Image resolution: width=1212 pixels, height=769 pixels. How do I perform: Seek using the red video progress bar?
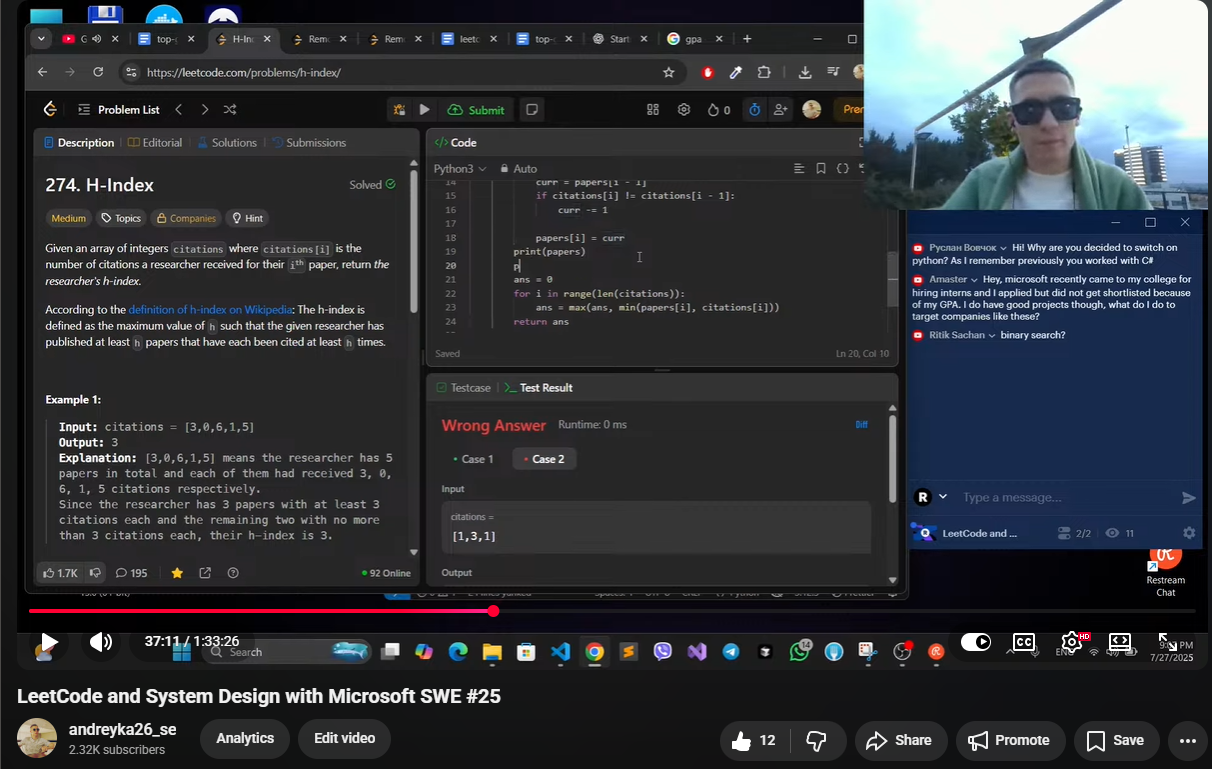pos(610,611)
